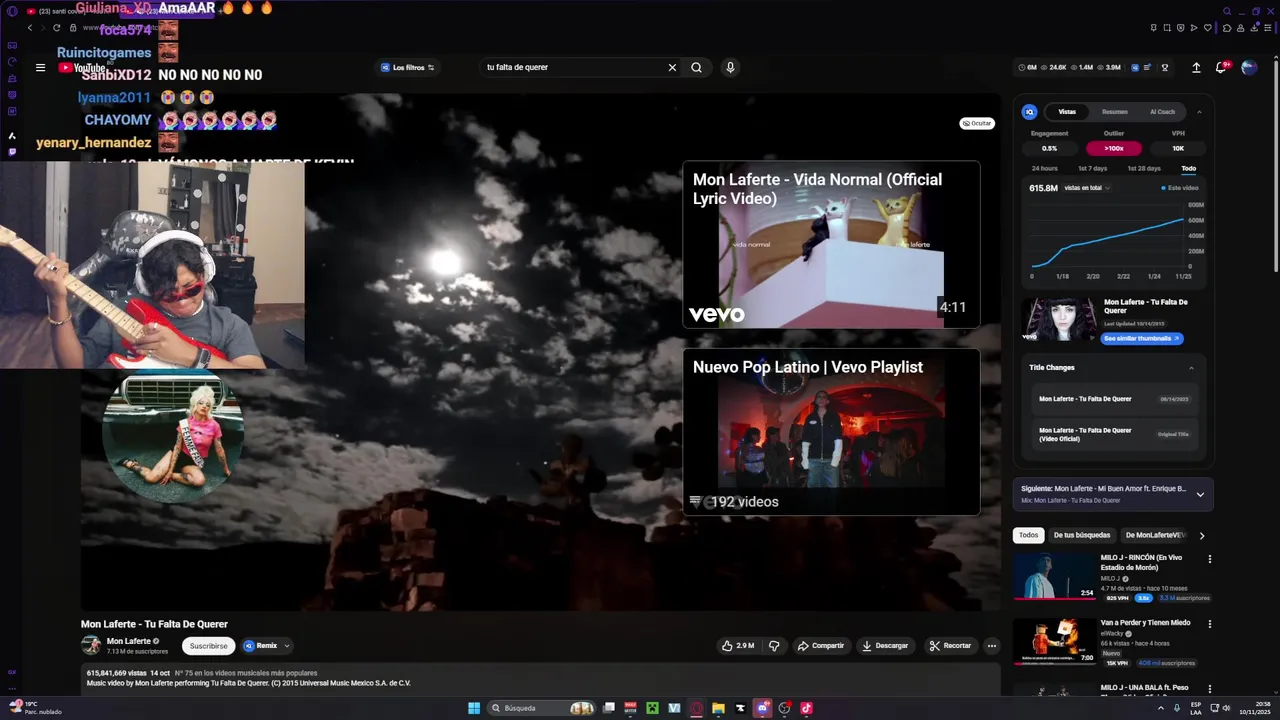Dislike the video

(x=774, y=646)
